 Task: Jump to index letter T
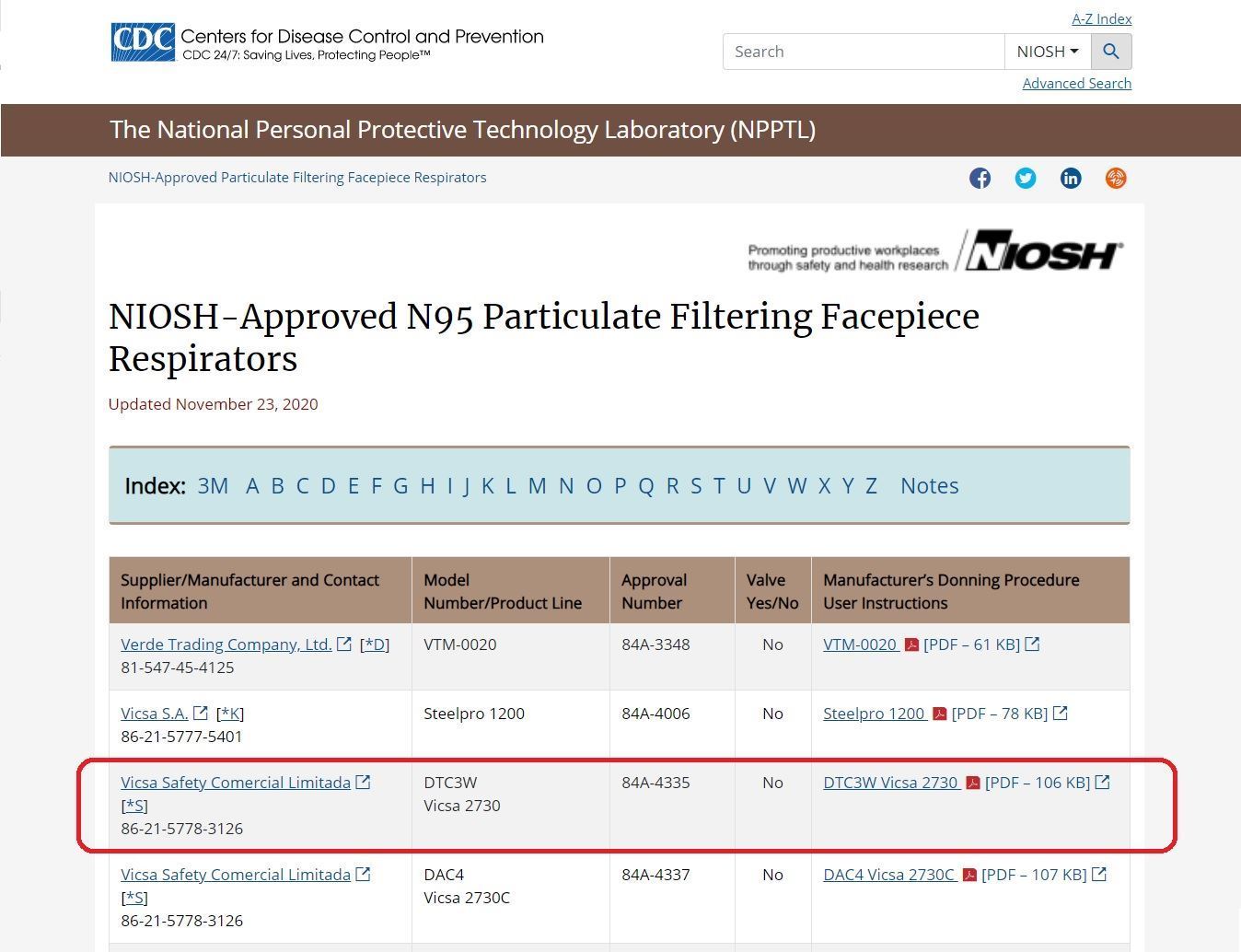[x=719, y=486]
